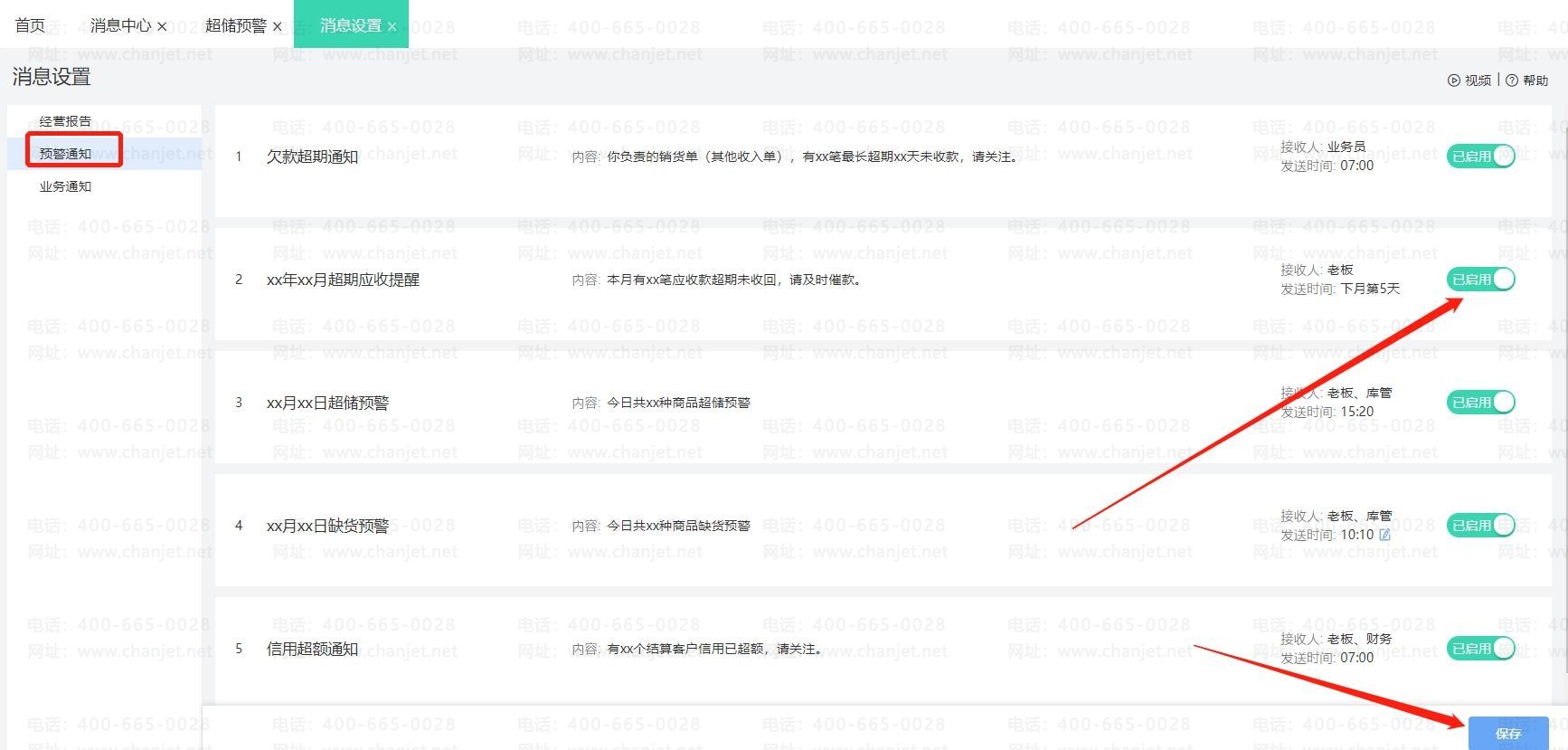The width and height of the screenshot is (1568, 750).
Task: Open the 视频 tutorial icon
Action: [1454, 81]
